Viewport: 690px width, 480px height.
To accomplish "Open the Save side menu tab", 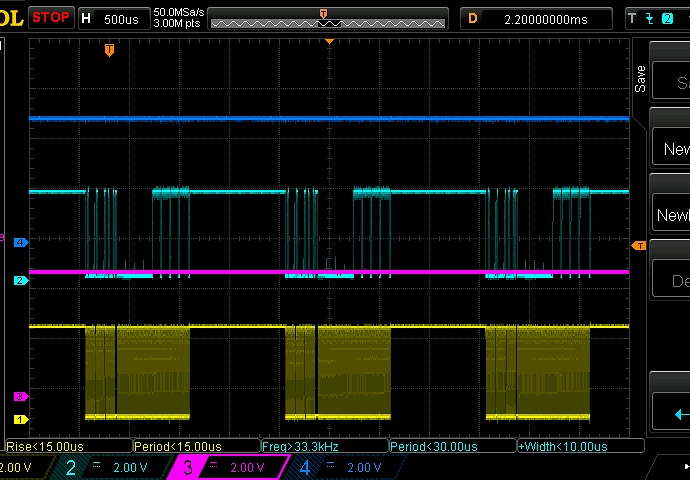I will click(640, 79).
